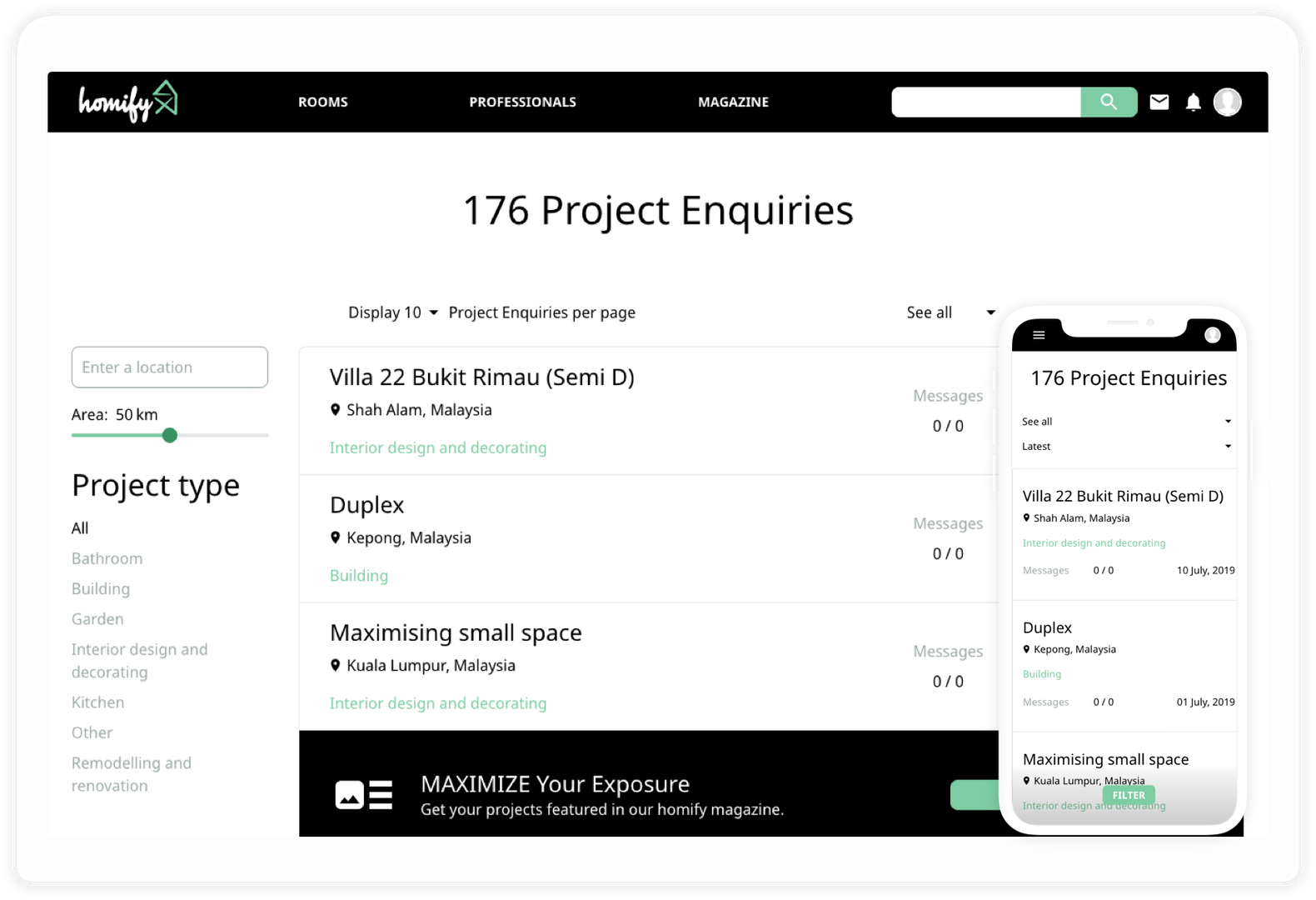Open Villa 22 Bukit Rimau (Semi D) enquiry
Viewport: 1316px width, 900px height.
click(481, 377)
